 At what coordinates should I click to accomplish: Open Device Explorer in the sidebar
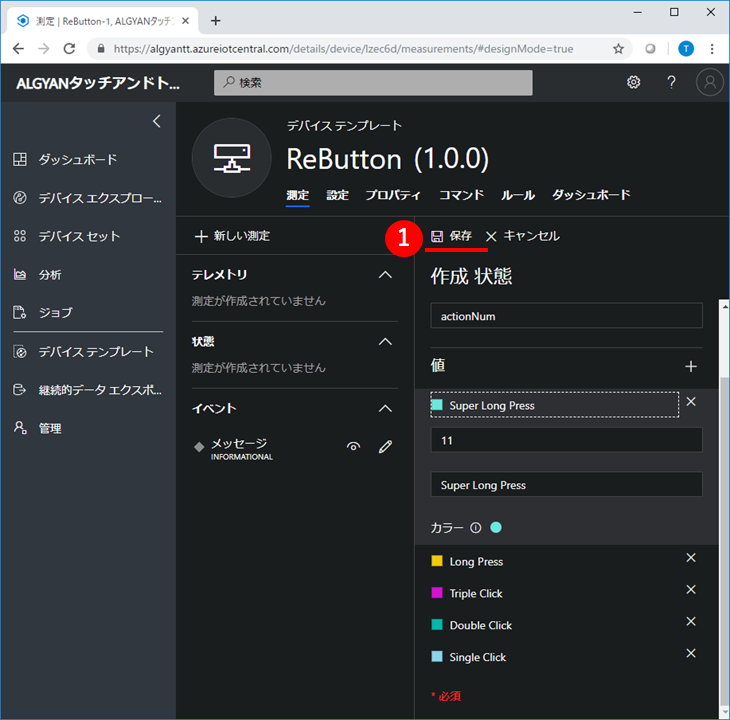point(88,198)
